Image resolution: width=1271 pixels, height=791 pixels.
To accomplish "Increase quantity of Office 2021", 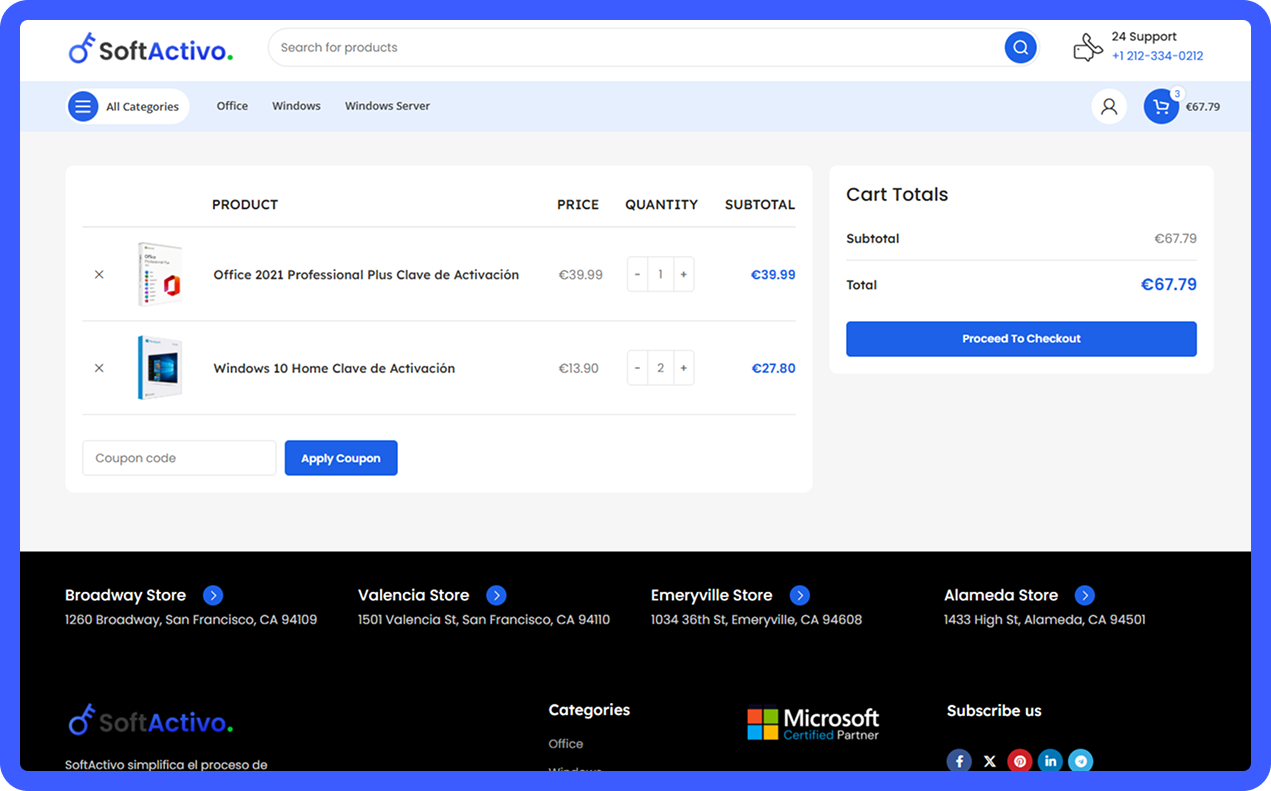I will (683, 274).
